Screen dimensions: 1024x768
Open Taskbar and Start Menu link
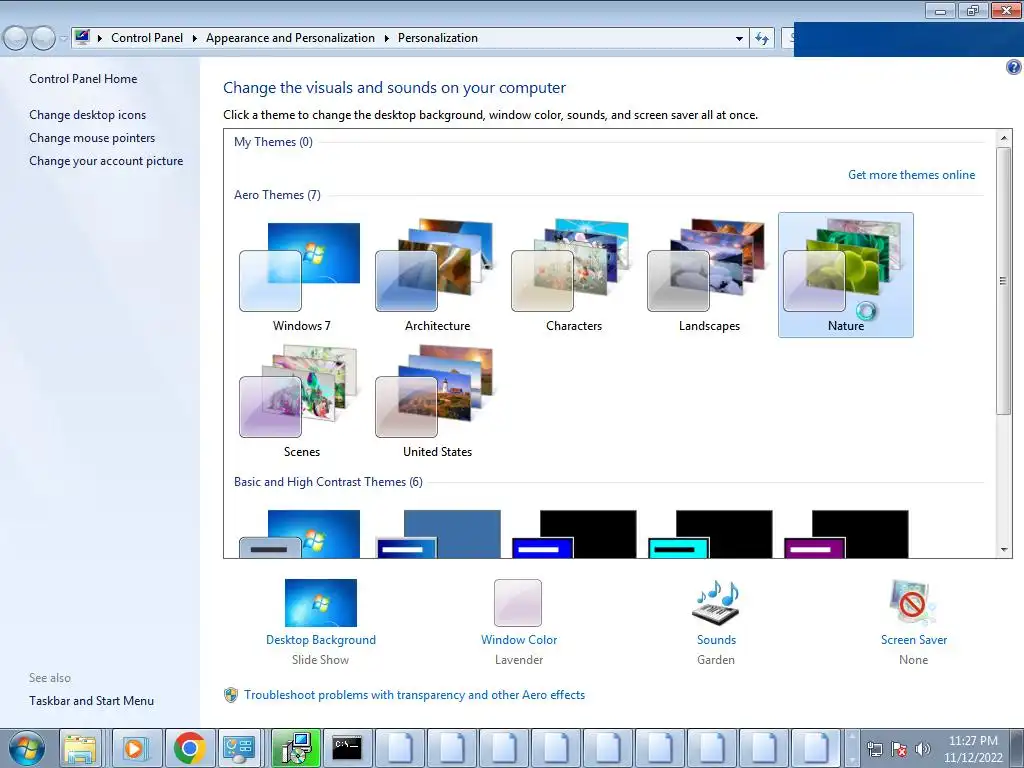(x=91, y=701)
